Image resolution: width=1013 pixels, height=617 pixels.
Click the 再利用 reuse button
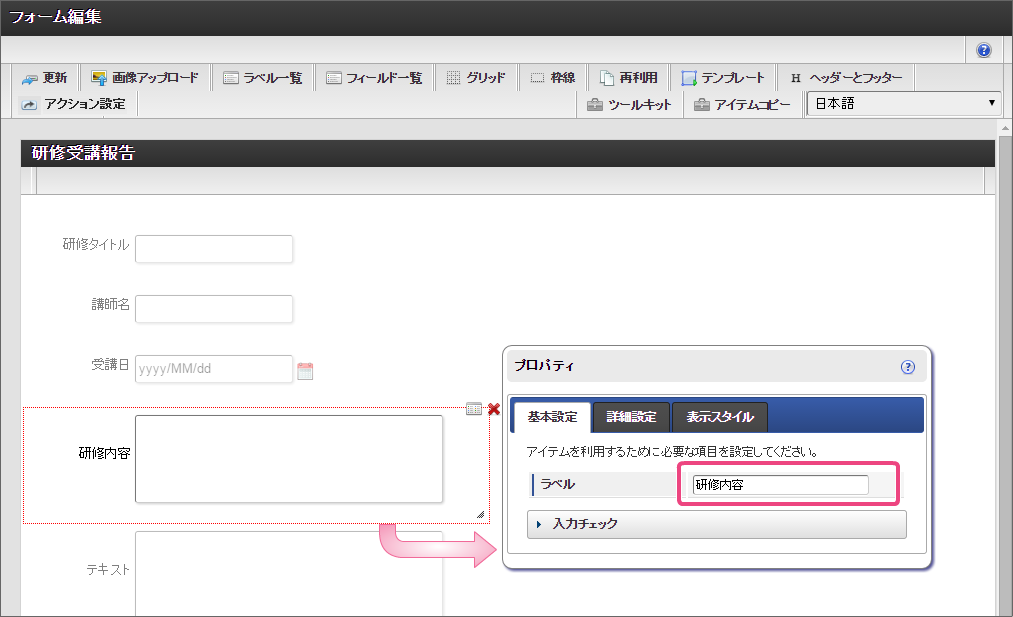click(x=628, y=78)
